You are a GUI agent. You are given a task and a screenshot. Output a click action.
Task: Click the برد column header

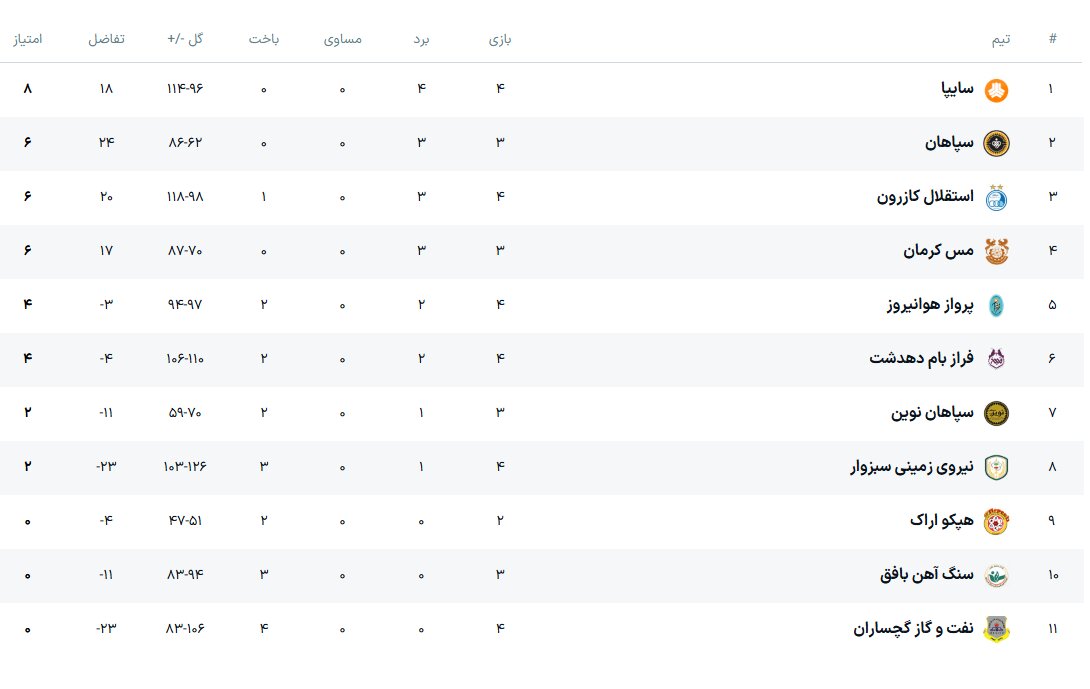click(422, 39)
